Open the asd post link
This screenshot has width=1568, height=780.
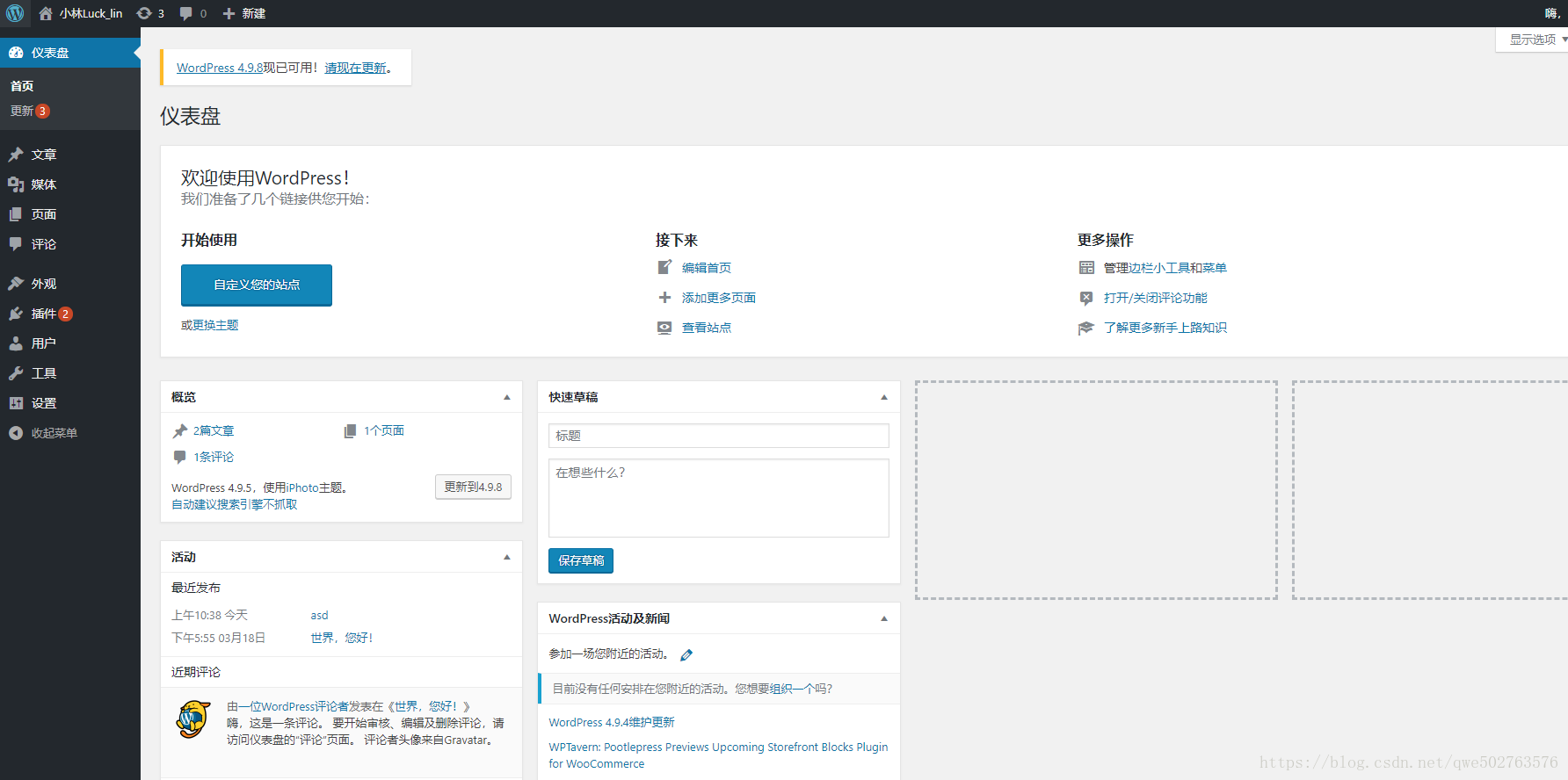tap(319, 616)
